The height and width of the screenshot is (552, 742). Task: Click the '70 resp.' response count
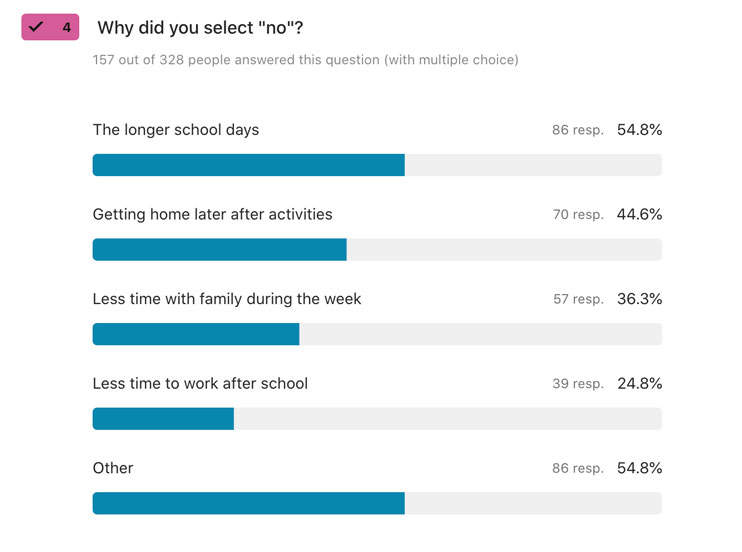click(x=578, y=215)
